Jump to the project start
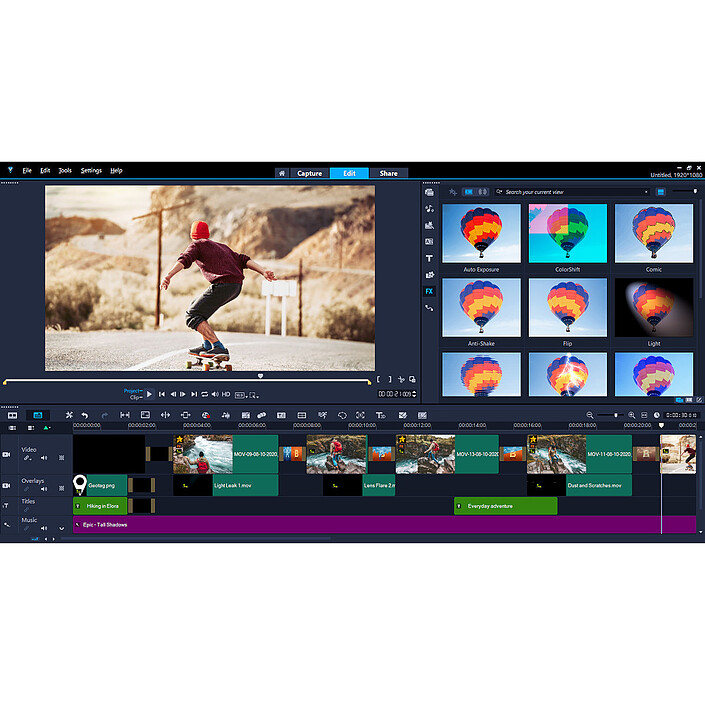This screenshot has height=705, width=705. (x=162, y=394)
